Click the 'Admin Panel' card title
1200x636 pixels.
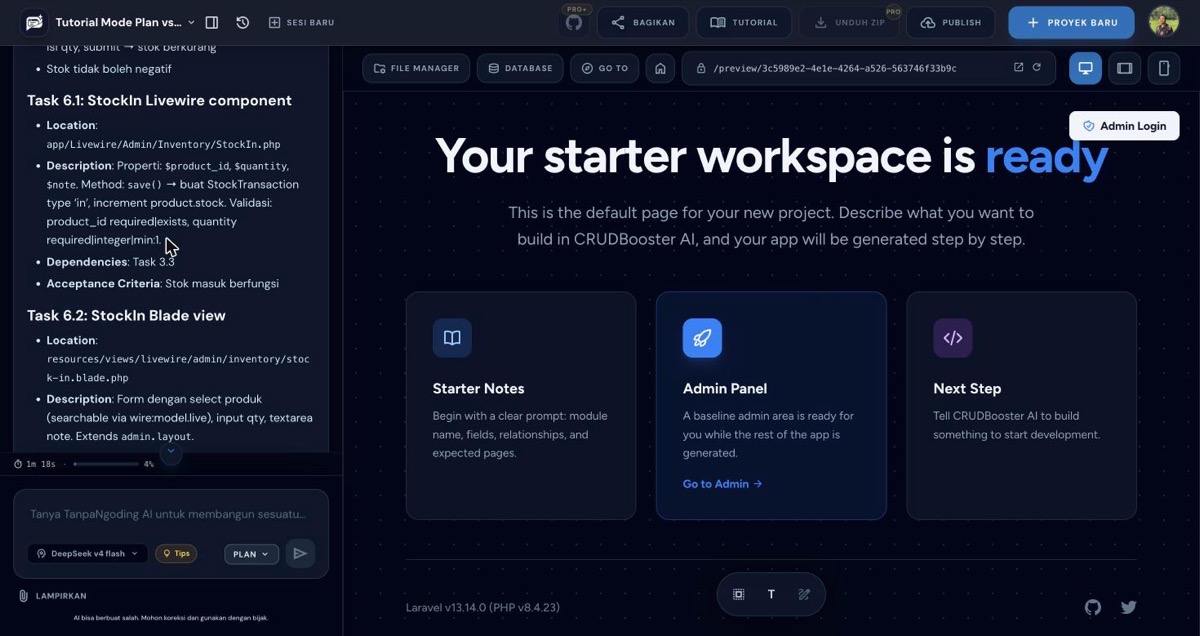click(x=725, y=388)
